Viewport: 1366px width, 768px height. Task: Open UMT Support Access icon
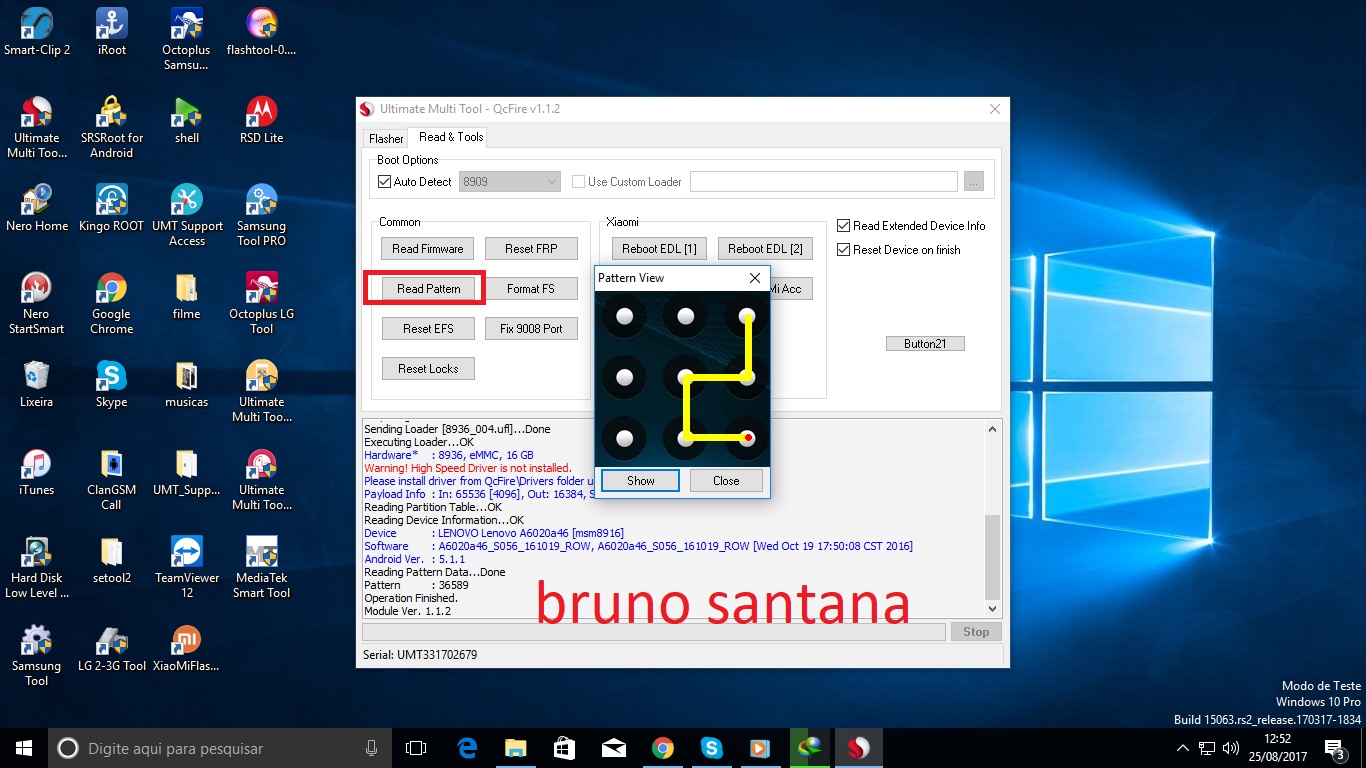[x=187, y=215]
